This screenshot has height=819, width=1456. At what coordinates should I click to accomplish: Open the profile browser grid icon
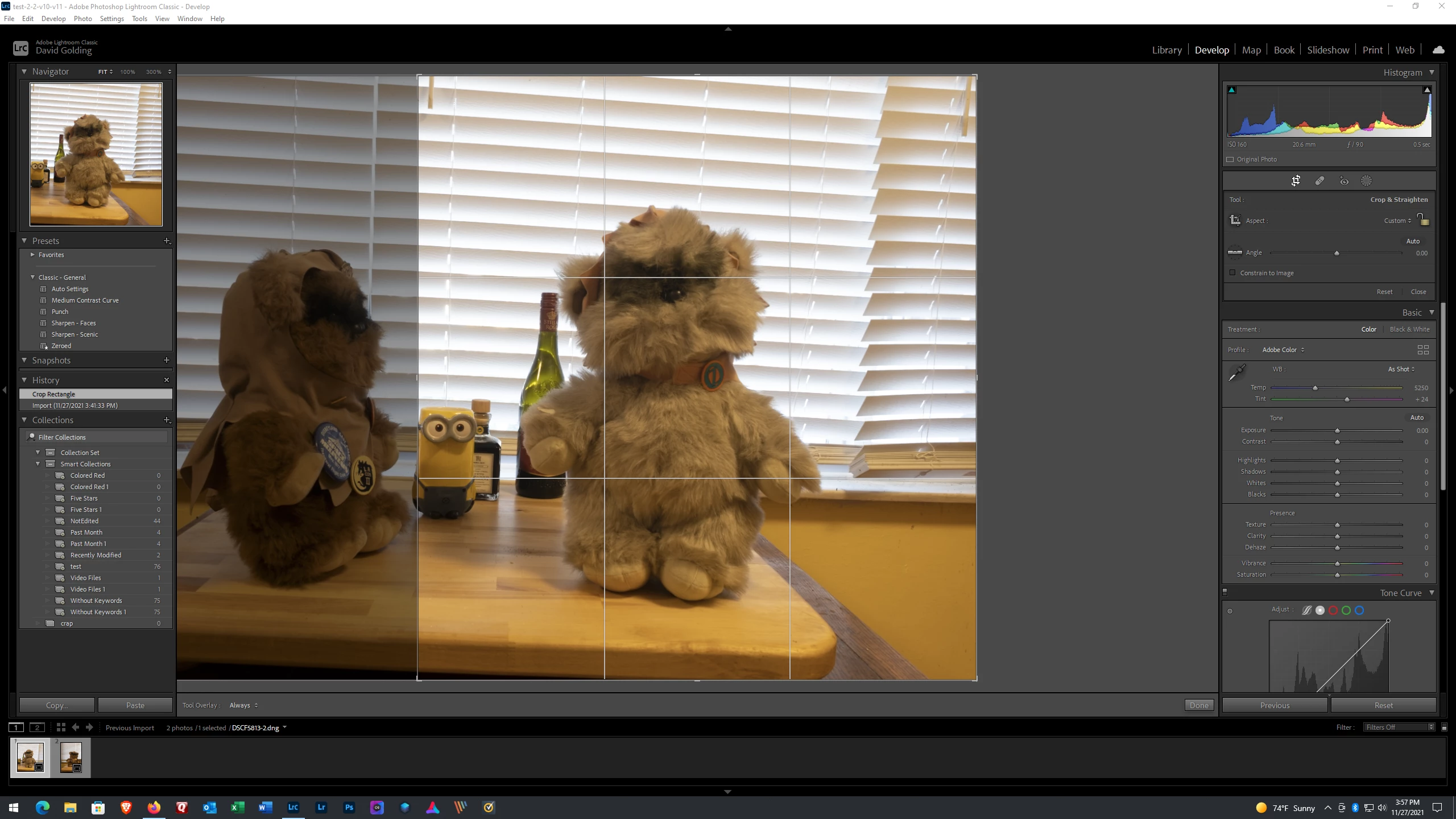click(x=1423, y=350)
